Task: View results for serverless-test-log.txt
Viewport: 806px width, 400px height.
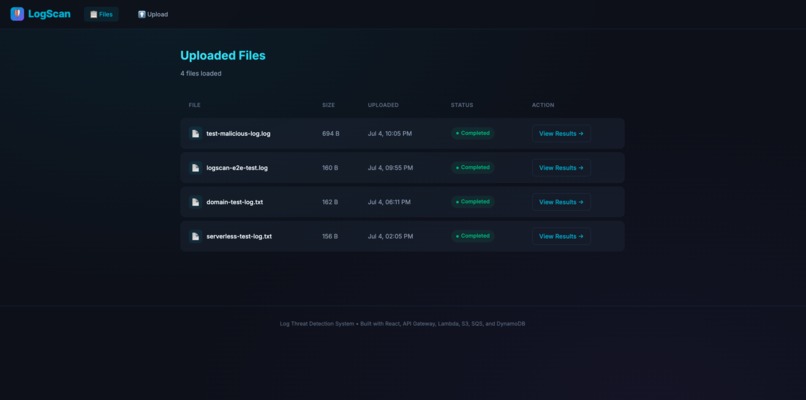Action: pos(561,237)
